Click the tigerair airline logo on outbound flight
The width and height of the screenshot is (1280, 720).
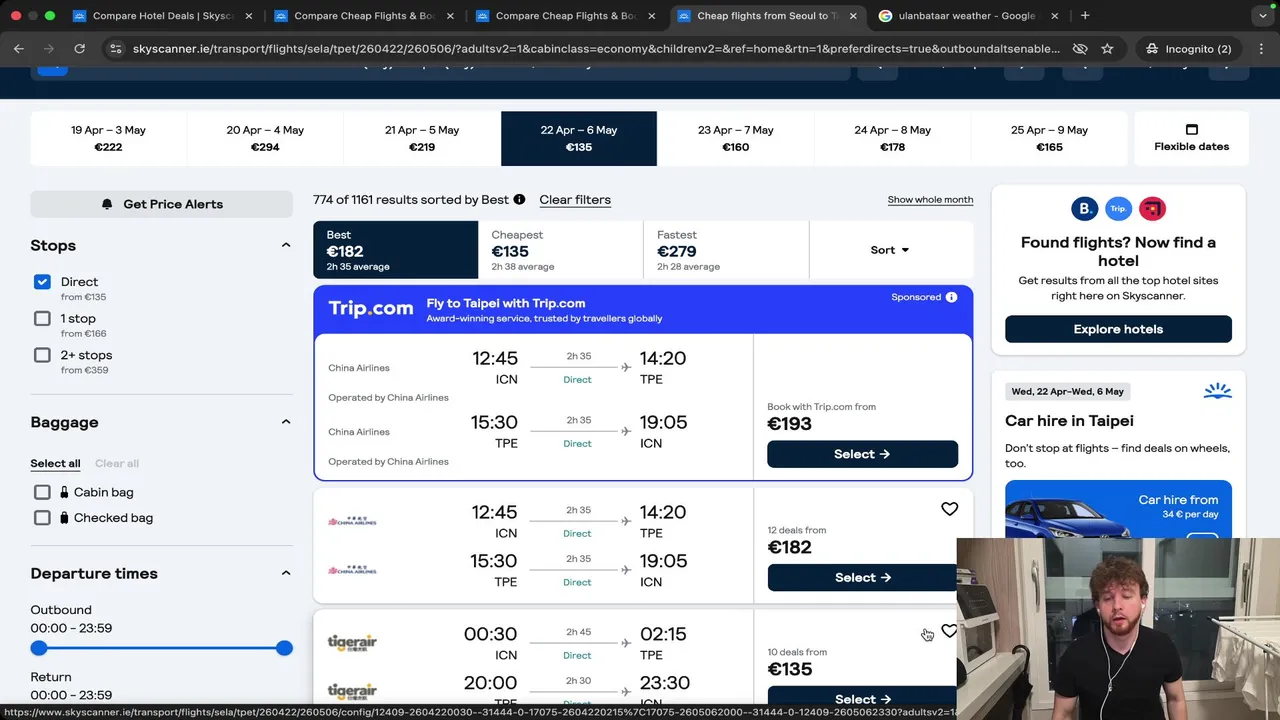[352, 642]
